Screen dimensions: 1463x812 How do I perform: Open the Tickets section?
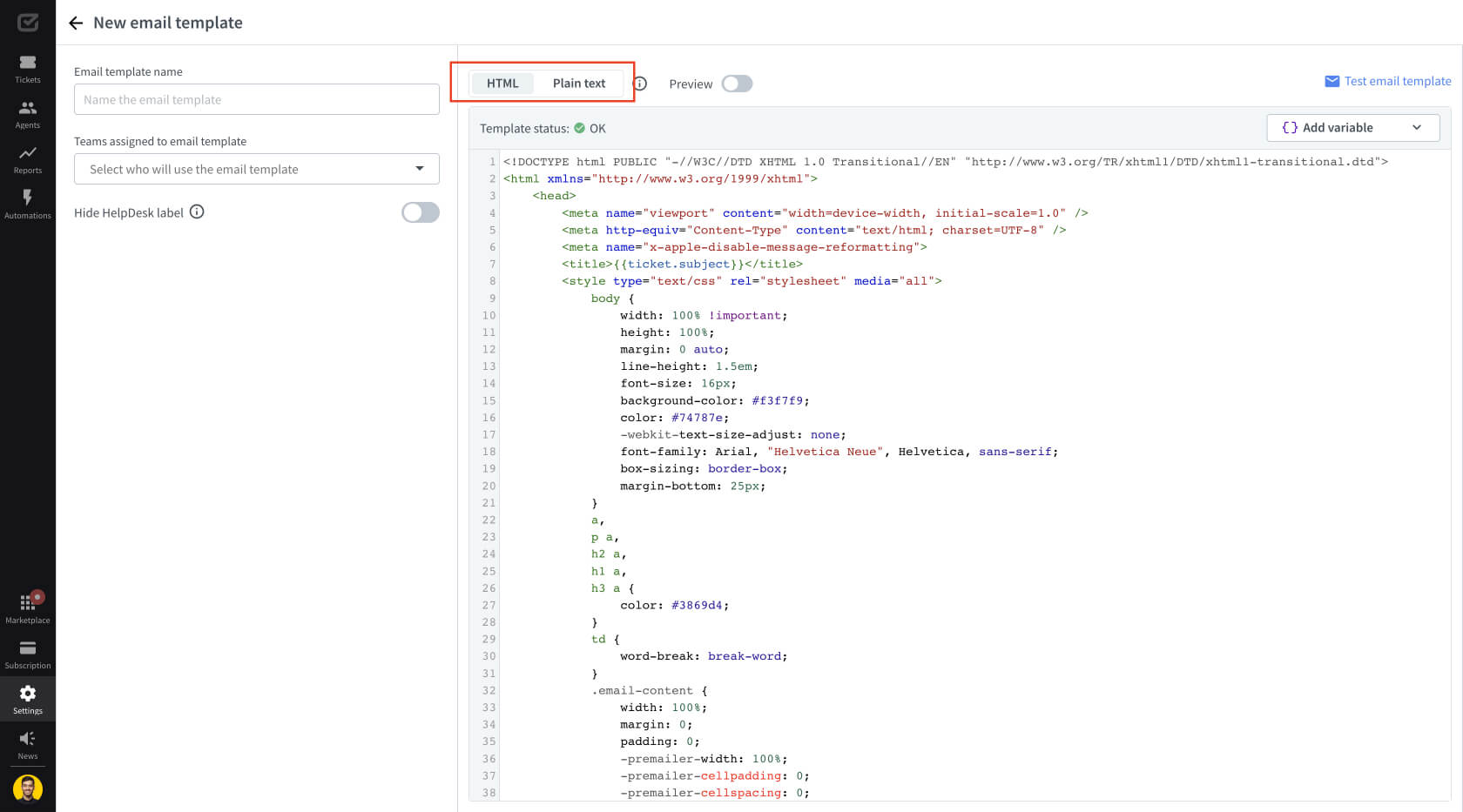tap(28, 69)
